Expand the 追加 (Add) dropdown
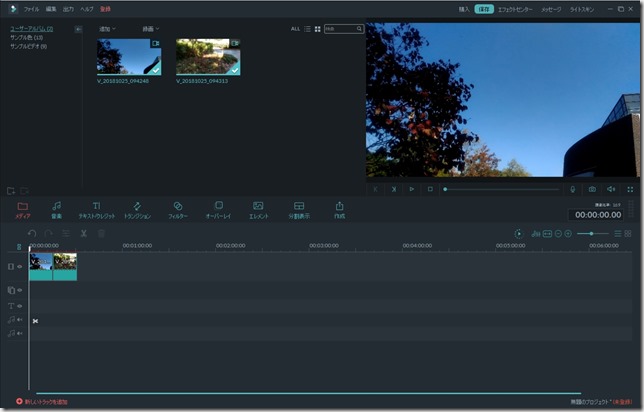Screen dimensions: 644x412 pyautogui.click(x=107, y=29)
